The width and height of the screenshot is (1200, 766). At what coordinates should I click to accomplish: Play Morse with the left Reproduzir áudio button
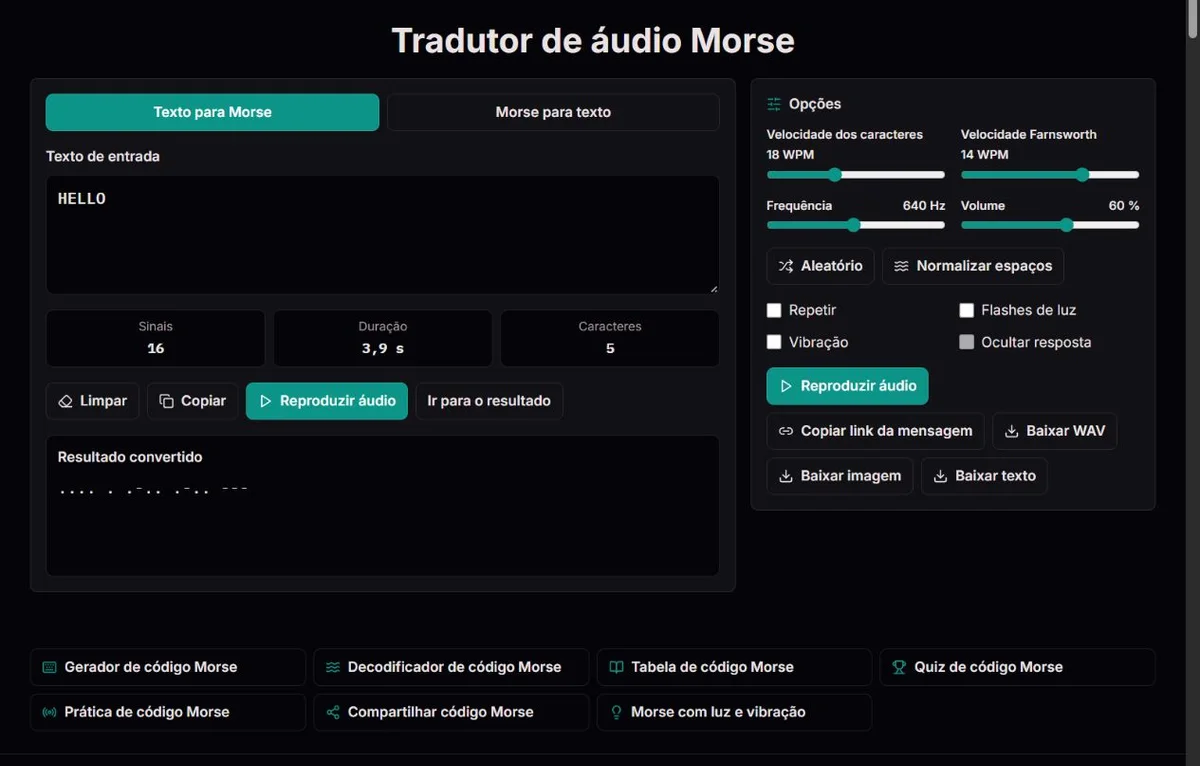[x=327, y=401]
